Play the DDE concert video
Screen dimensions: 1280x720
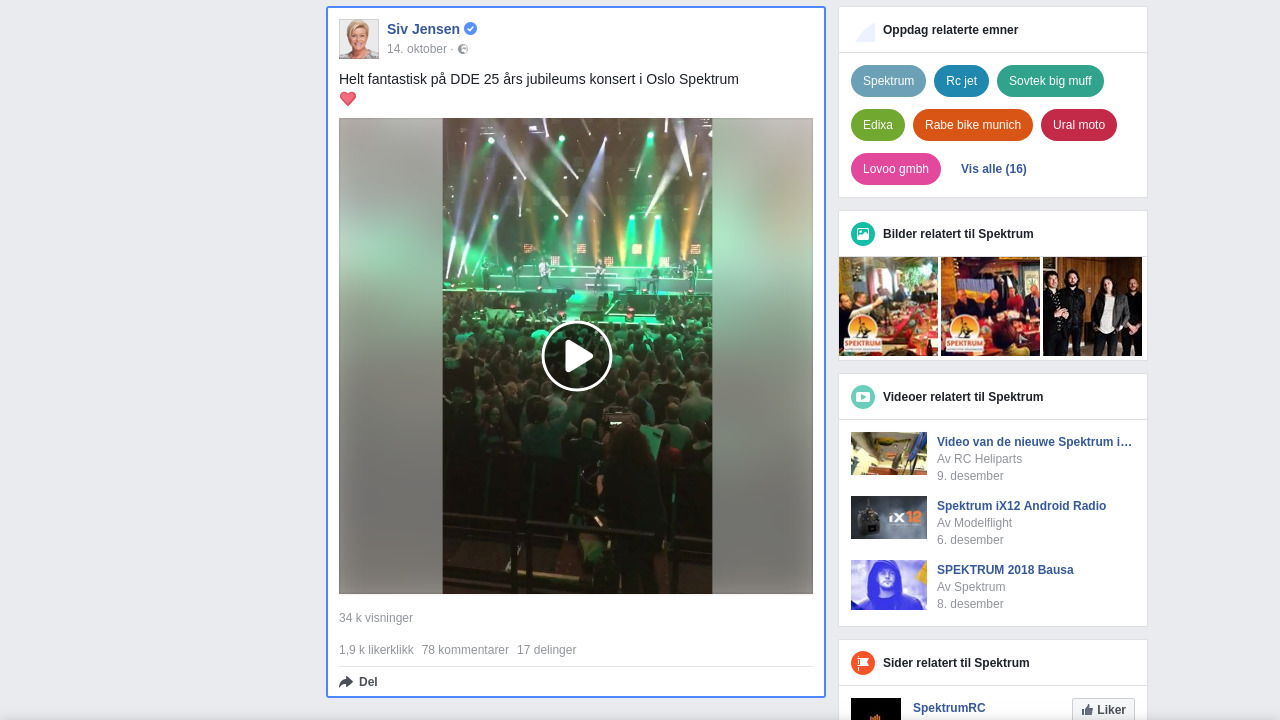576,356
